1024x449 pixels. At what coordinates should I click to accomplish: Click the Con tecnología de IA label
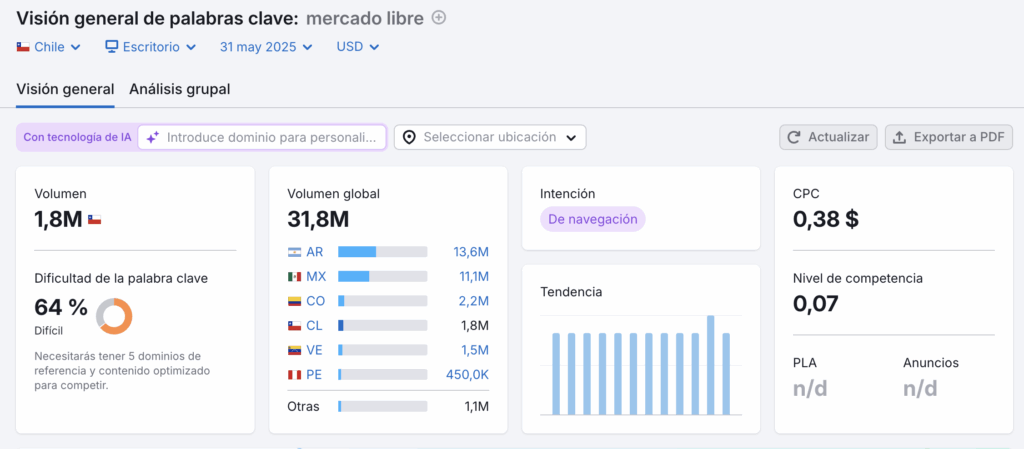pyautogui.click(x=77, y=138)
